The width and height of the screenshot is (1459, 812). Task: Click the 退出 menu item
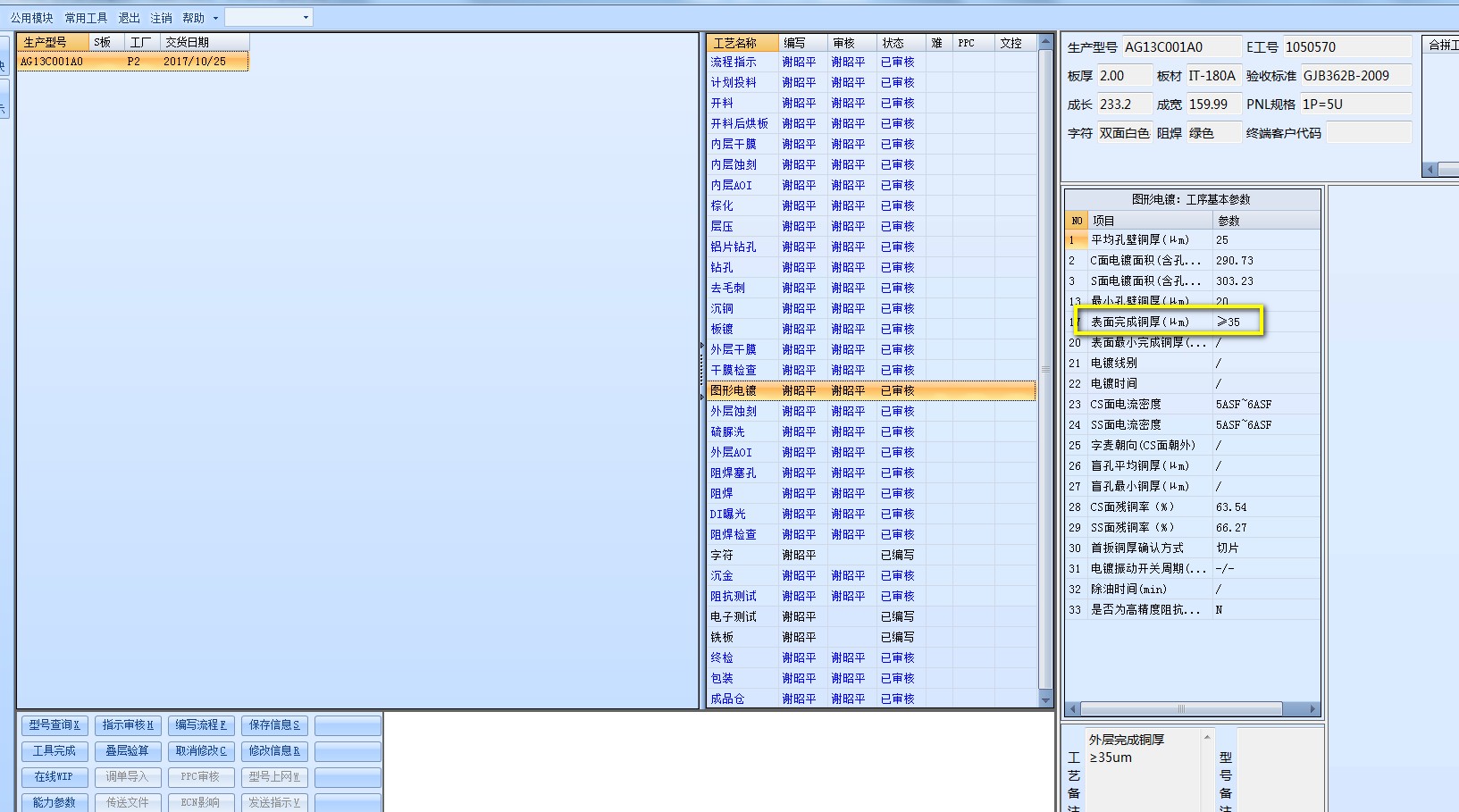(130, 18)
